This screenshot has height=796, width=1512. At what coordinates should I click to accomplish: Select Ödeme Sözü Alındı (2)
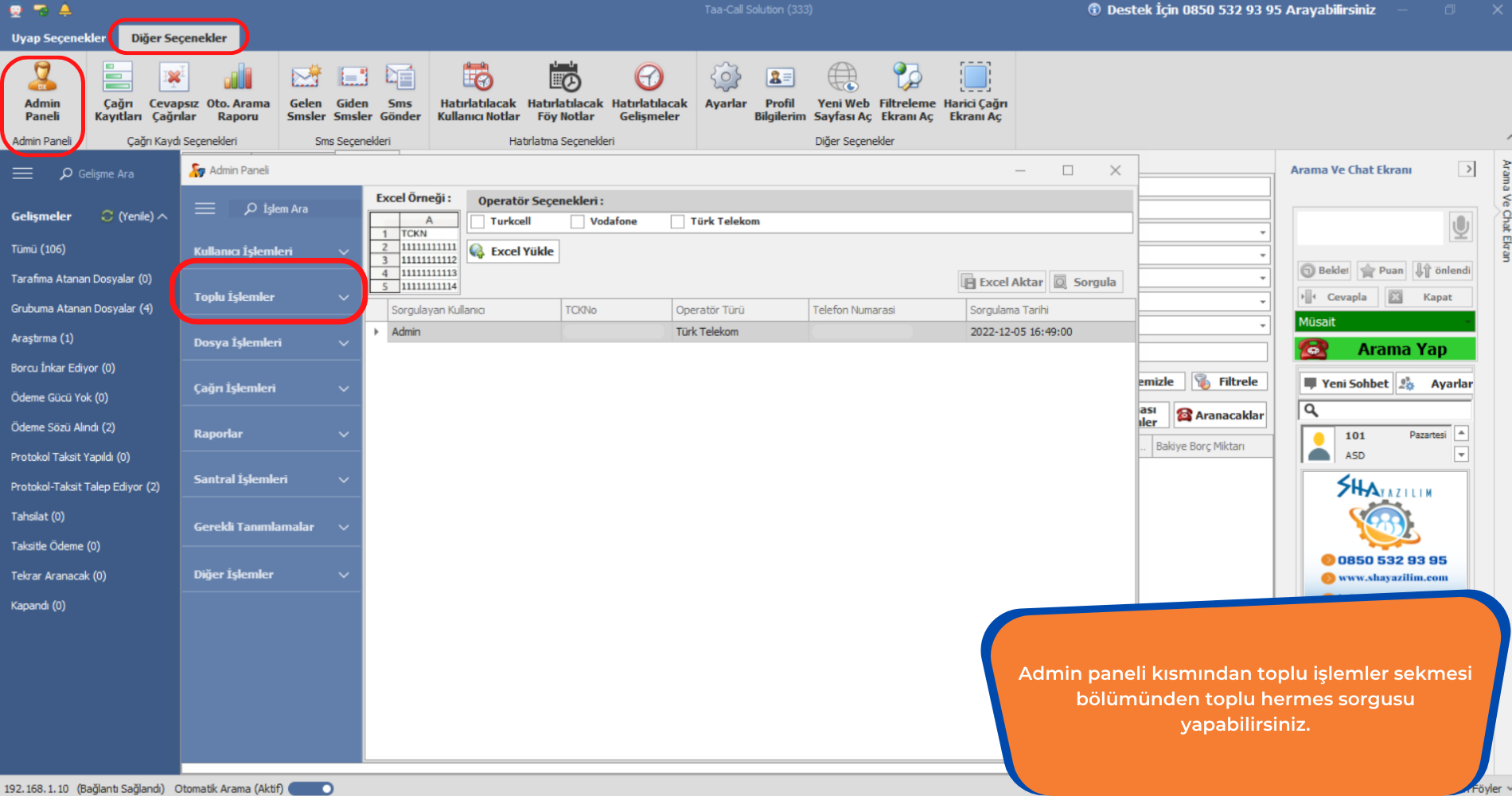tap(63, 427)
